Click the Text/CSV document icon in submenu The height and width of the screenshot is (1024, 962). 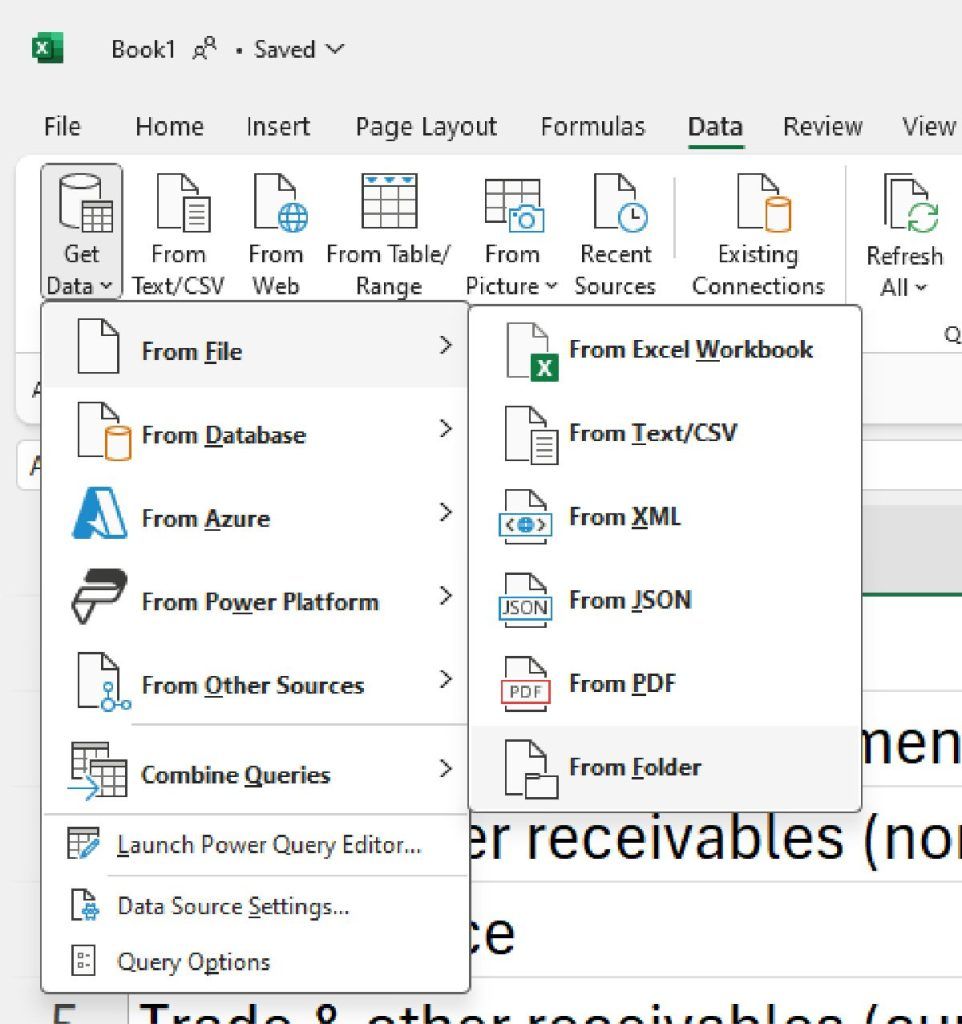(x=532, y=435)
